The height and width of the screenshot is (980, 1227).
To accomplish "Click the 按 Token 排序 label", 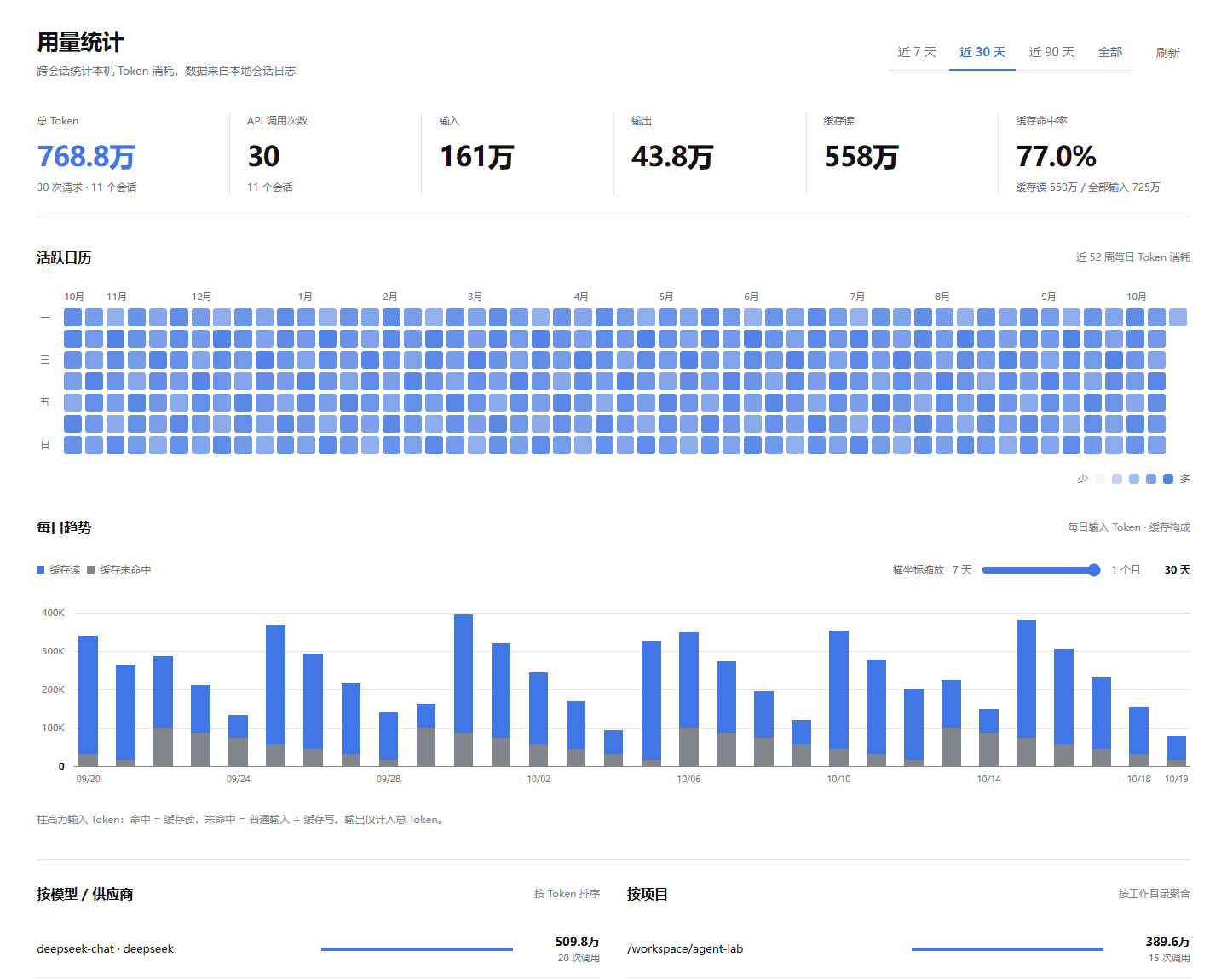I will coord(567,894).
